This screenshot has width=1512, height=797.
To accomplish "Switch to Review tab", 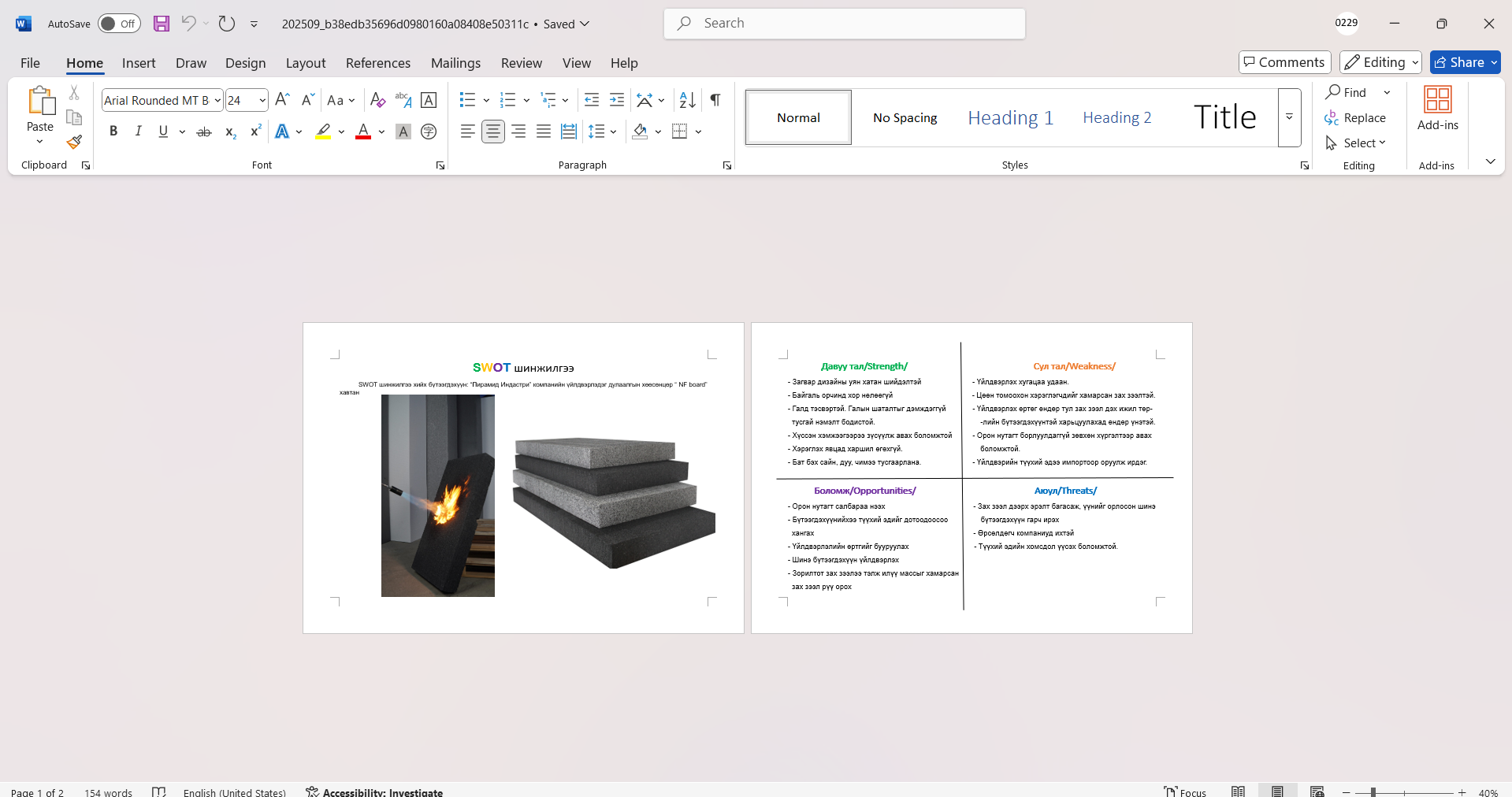I will tap(522, 63).
